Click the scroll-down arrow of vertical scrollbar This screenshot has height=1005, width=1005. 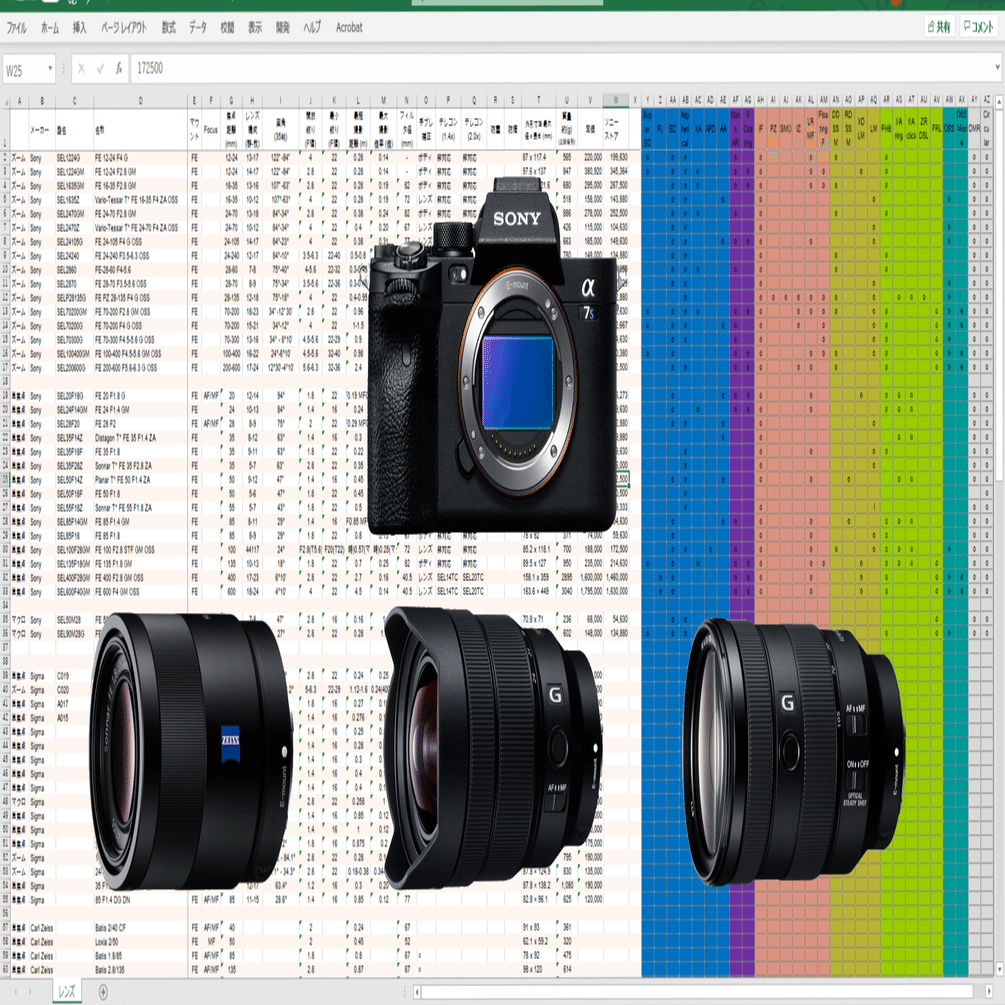(x=999, y=970)
